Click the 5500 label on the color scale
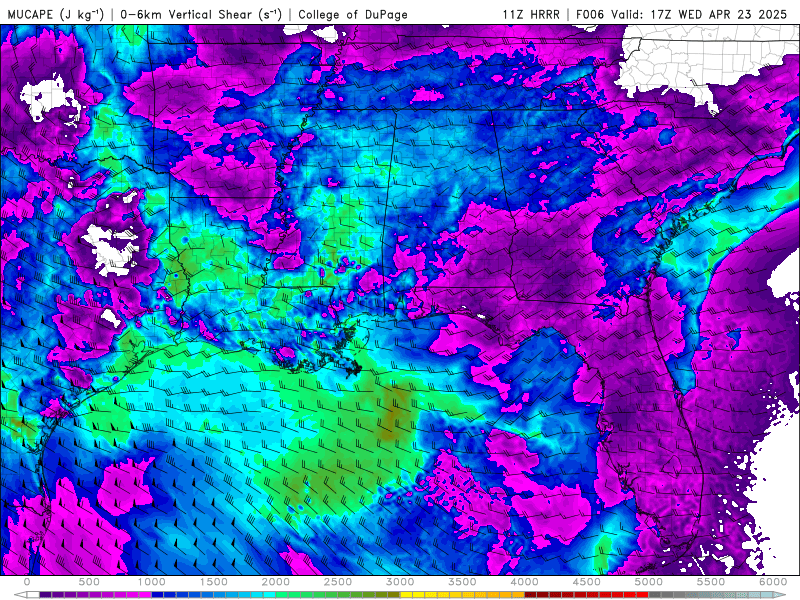Image resolution: width=800 pixels, height=600 pixels. click(711, 582)
